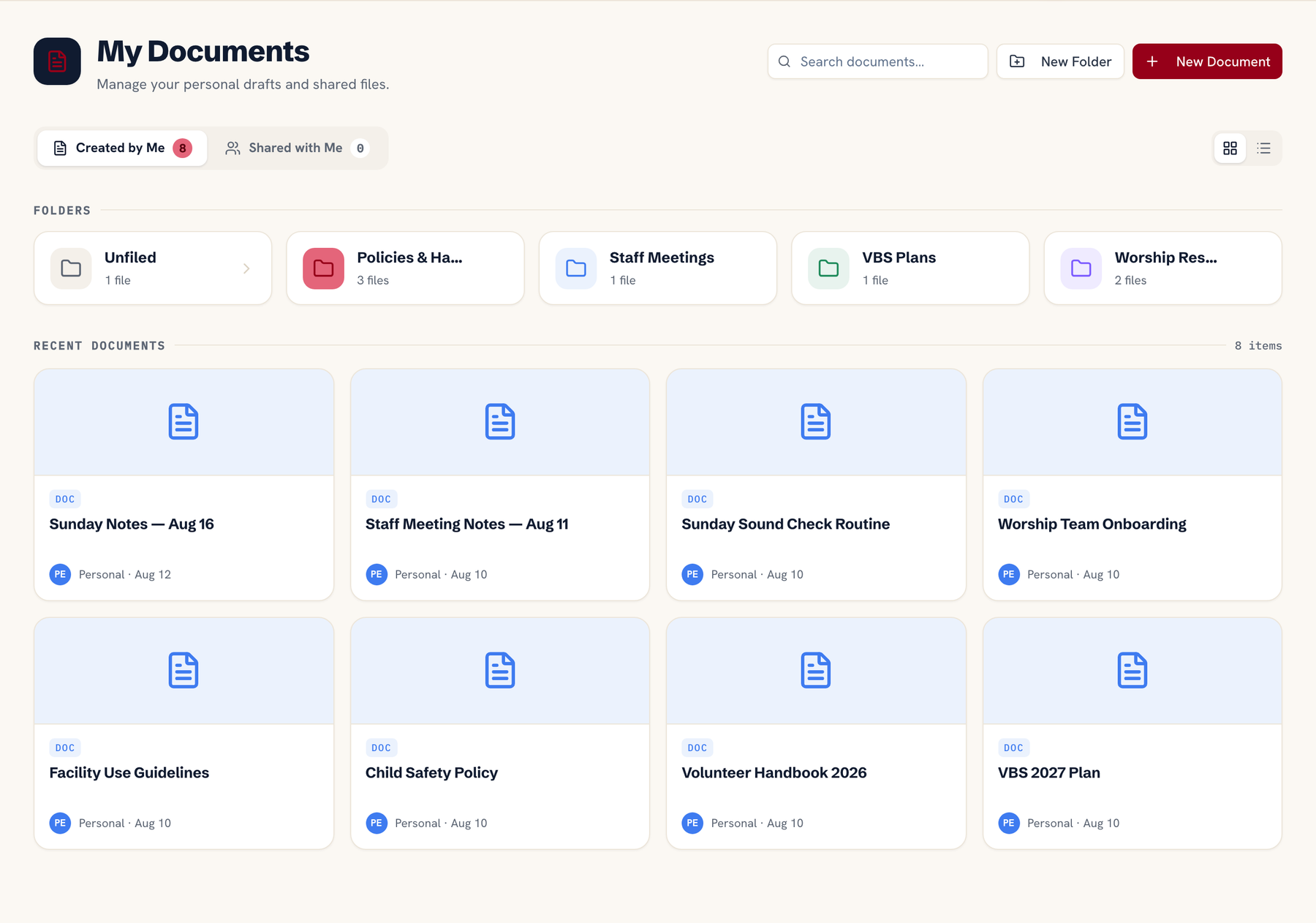Select grid view layout icon
This screenshot has height=923, width=1316.
coord(1230,148)
